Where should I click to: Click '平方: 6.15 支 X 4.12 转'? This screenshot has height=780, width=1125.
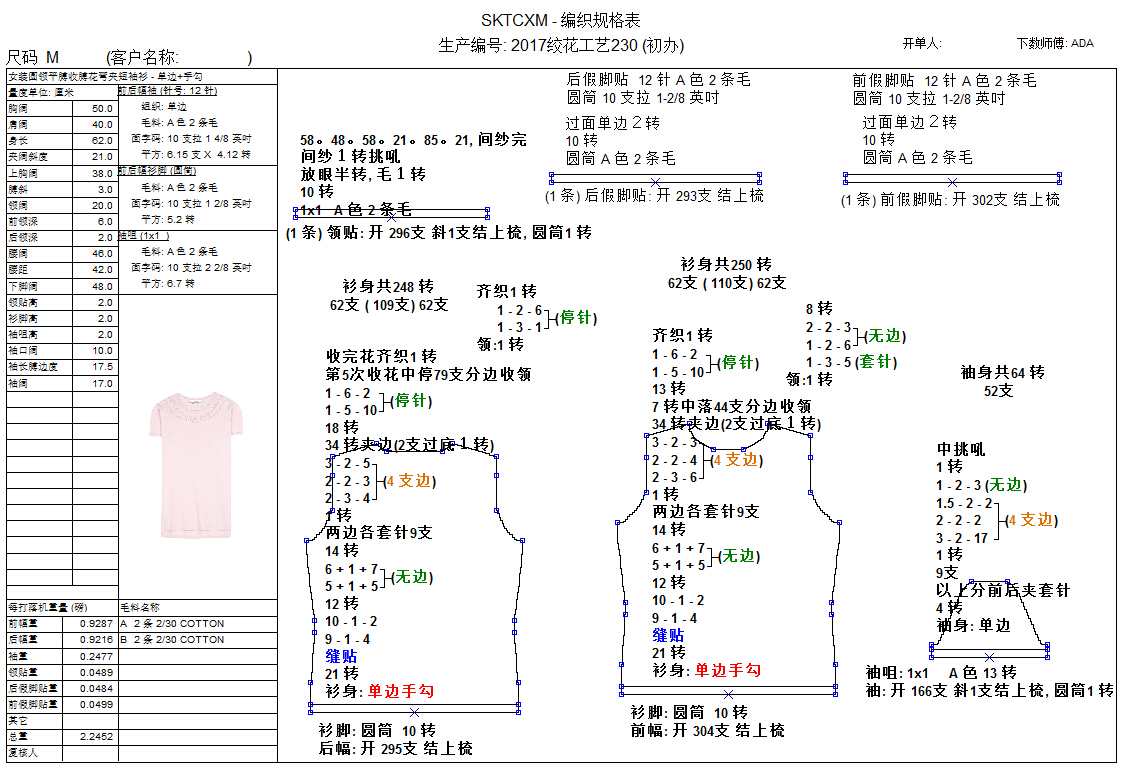pyautogui.click(x=196, y=154)
